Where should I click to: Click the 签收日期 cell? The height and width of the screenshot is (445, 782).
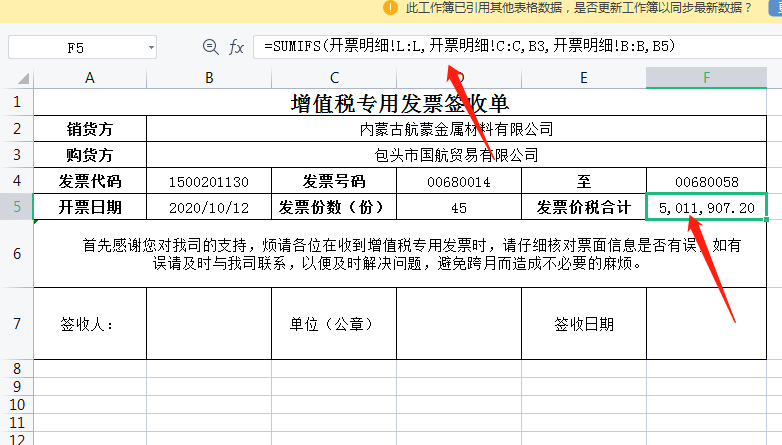pos(584,324)
